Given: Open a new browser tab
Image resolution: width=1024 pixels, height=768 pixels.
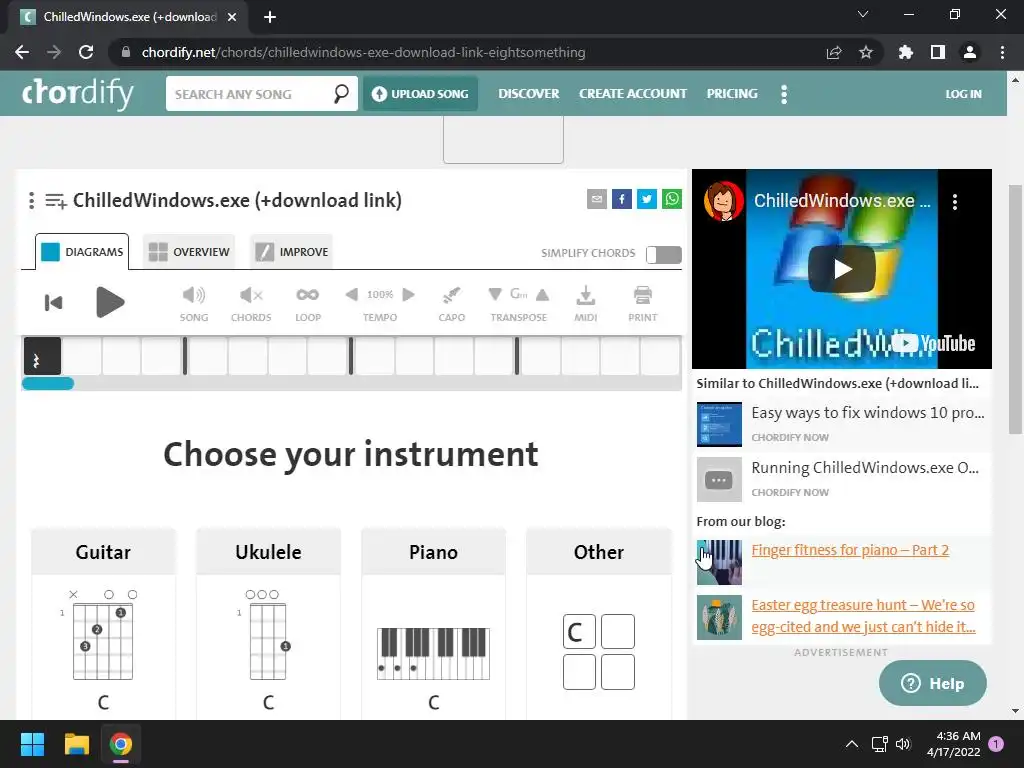Looking at the screenshot, I should point(270,17).
